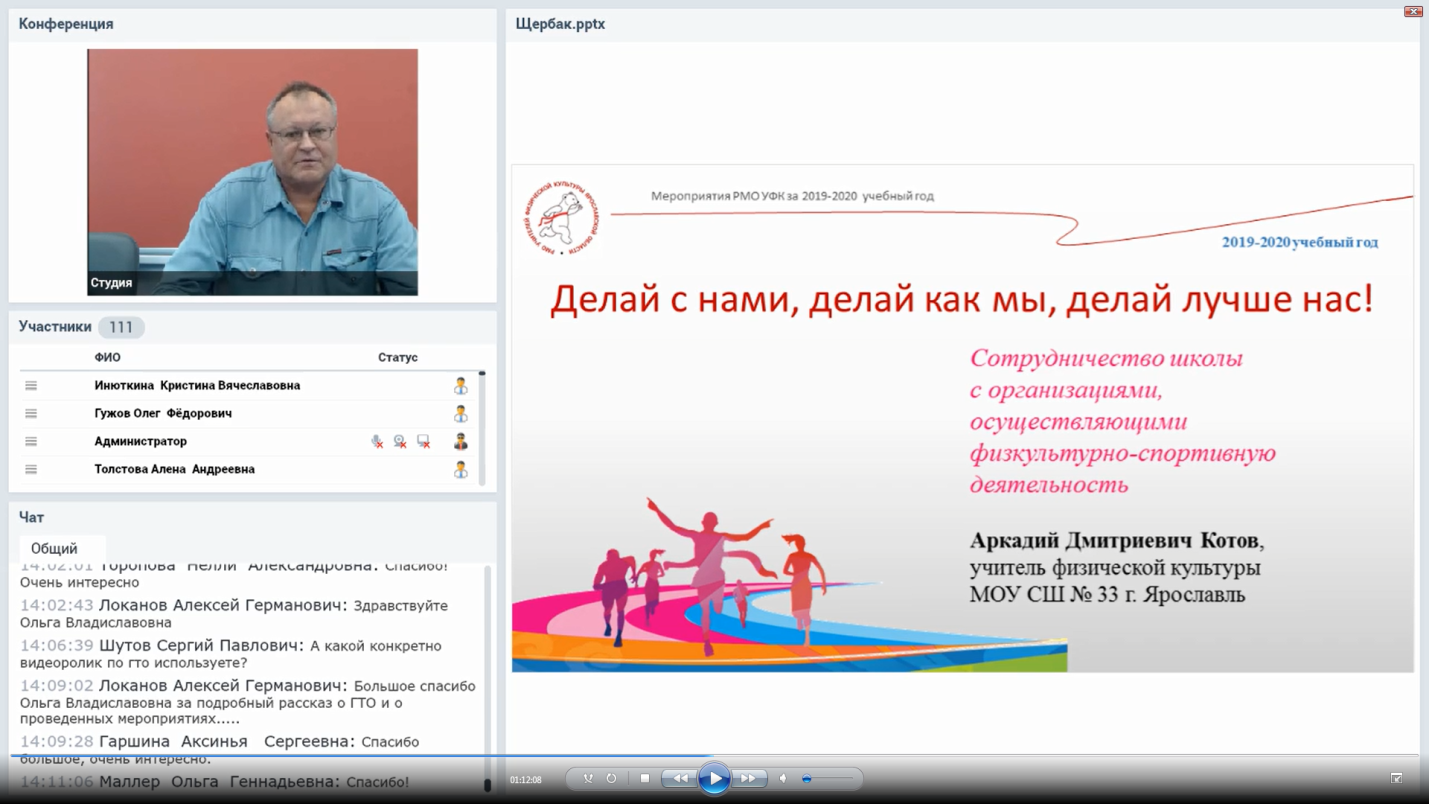This screenshot has width=1429, height=804.
Task: Open row menu for Гужов Олег Фёдорович
Action: (x=31, y=414)
